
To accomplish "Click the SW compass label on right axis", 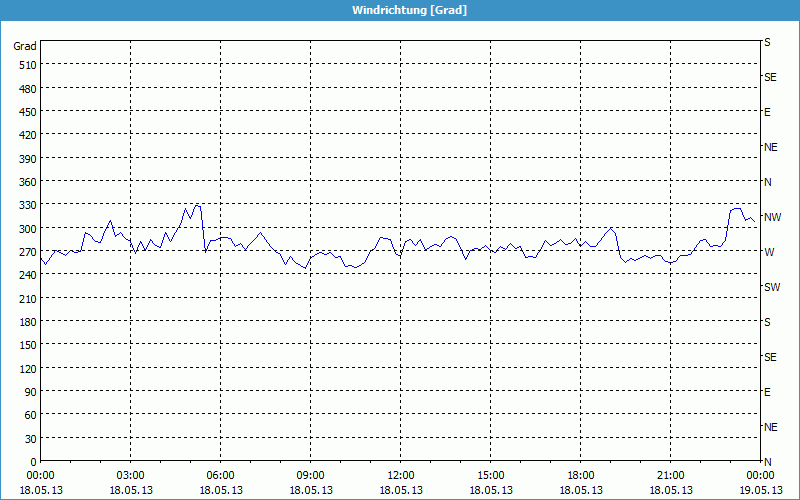I will (x=771, y=287).
